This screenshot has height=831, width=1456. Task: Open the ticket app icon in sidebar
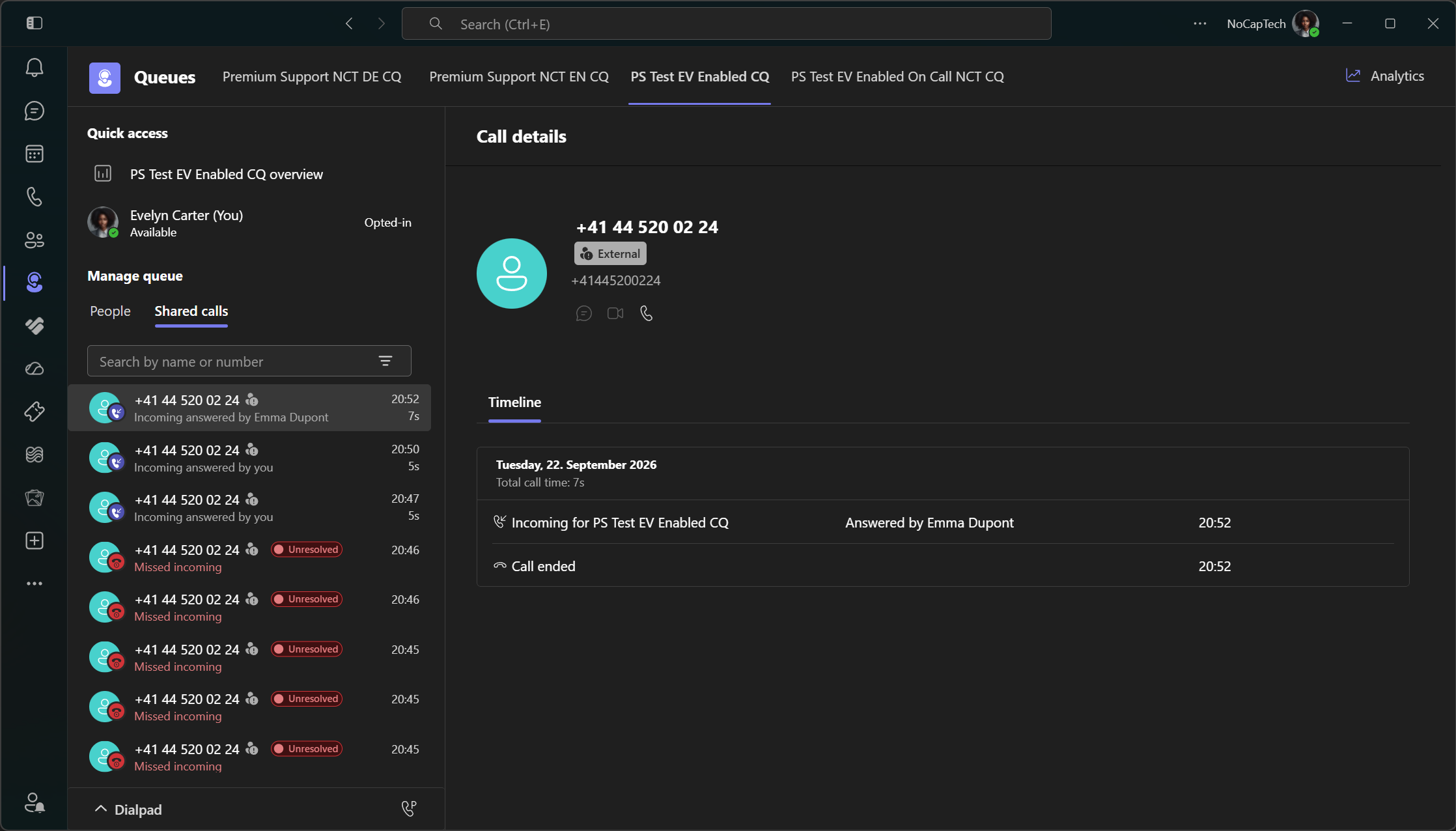pos(35,412)
